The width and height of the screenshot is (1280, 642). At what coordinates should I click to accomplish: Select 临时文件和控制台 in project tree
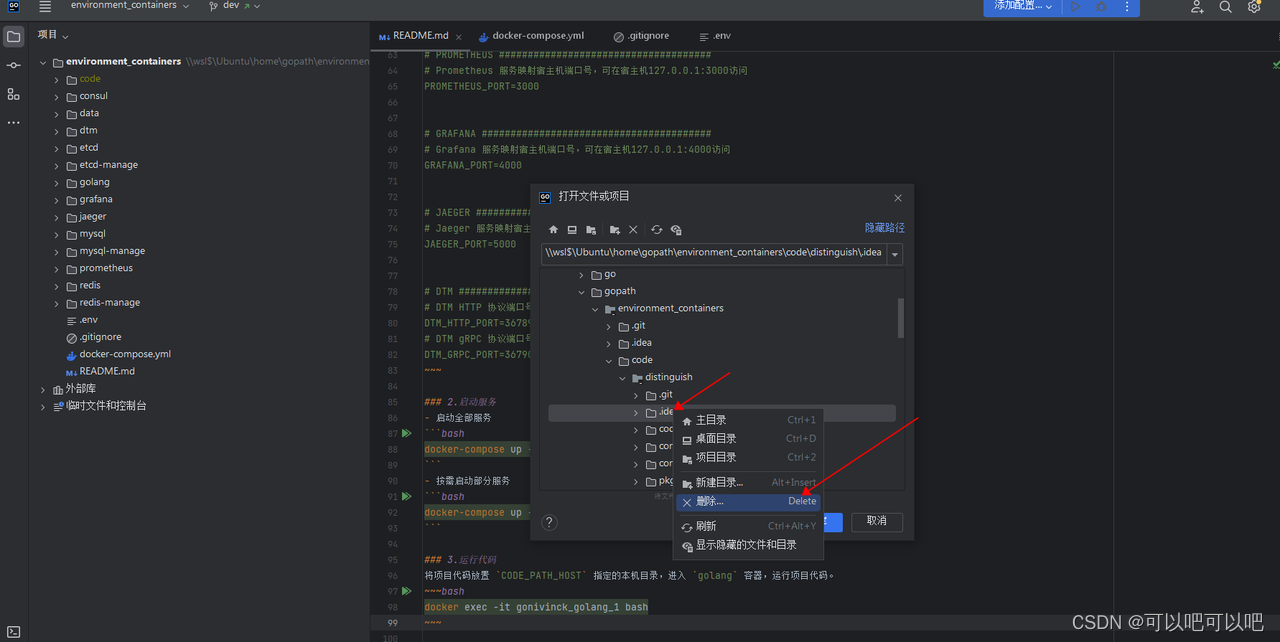pyautogui.click(x=106, y=406)
